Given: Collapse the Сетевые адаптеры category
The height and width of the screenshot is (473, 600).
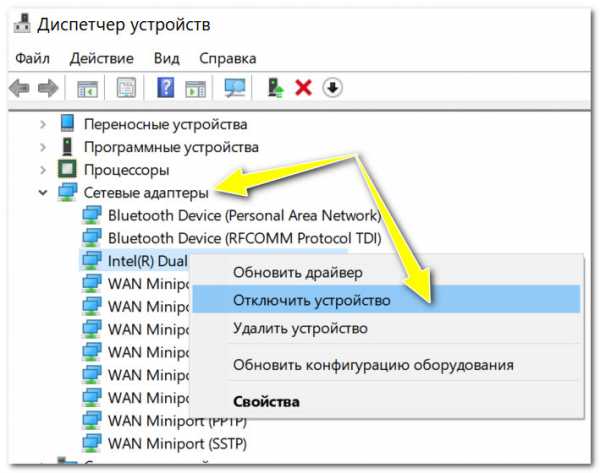Looking at the screenshot, I should pos(42,191).
